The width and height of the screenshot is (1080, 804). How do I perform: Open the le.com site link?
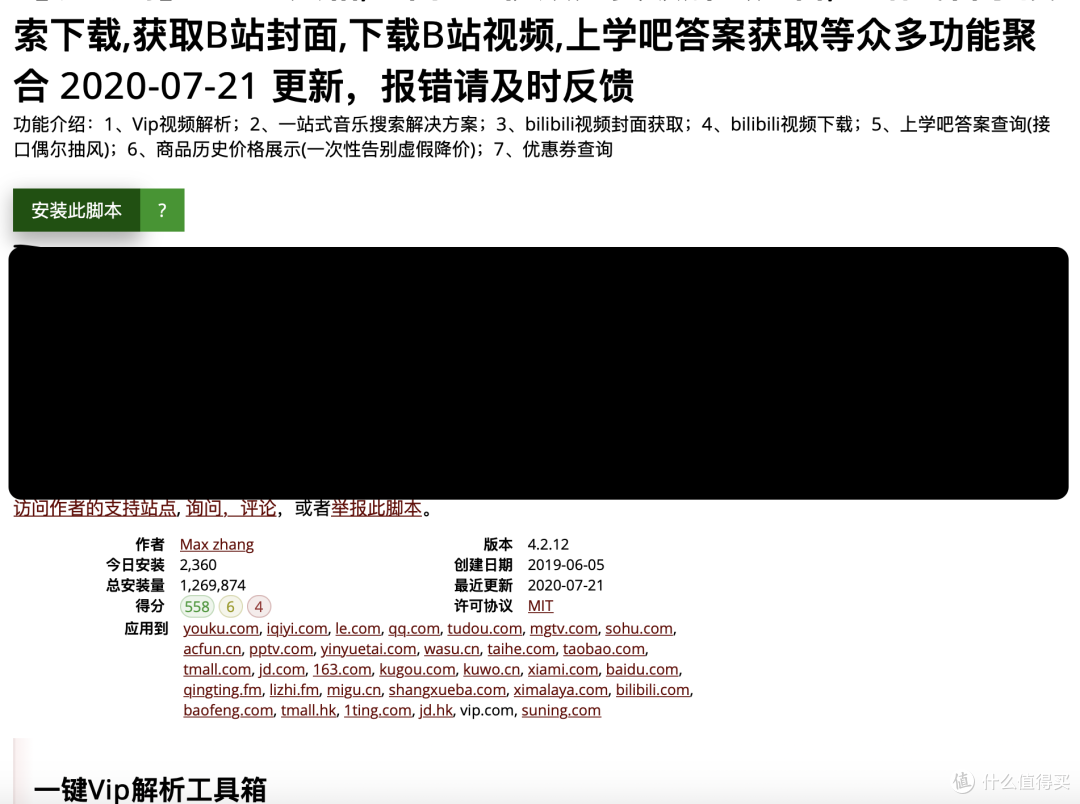(357, 628)
